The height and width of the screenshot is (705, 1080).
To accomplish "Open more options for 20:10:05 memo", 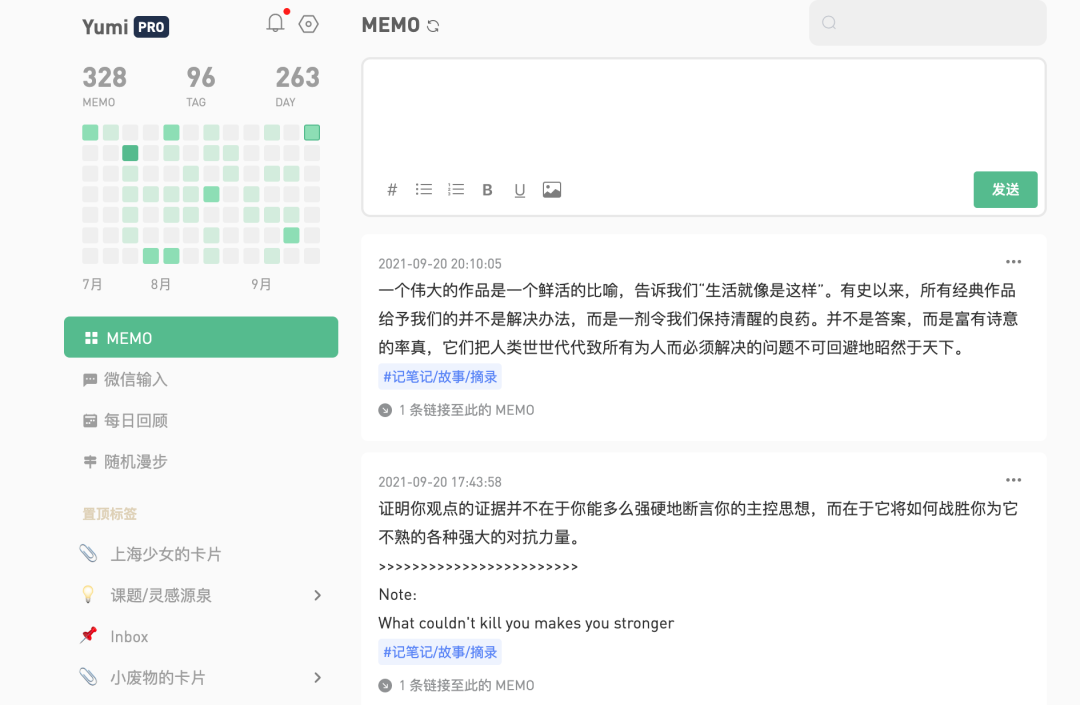I will pos(1013,262).
